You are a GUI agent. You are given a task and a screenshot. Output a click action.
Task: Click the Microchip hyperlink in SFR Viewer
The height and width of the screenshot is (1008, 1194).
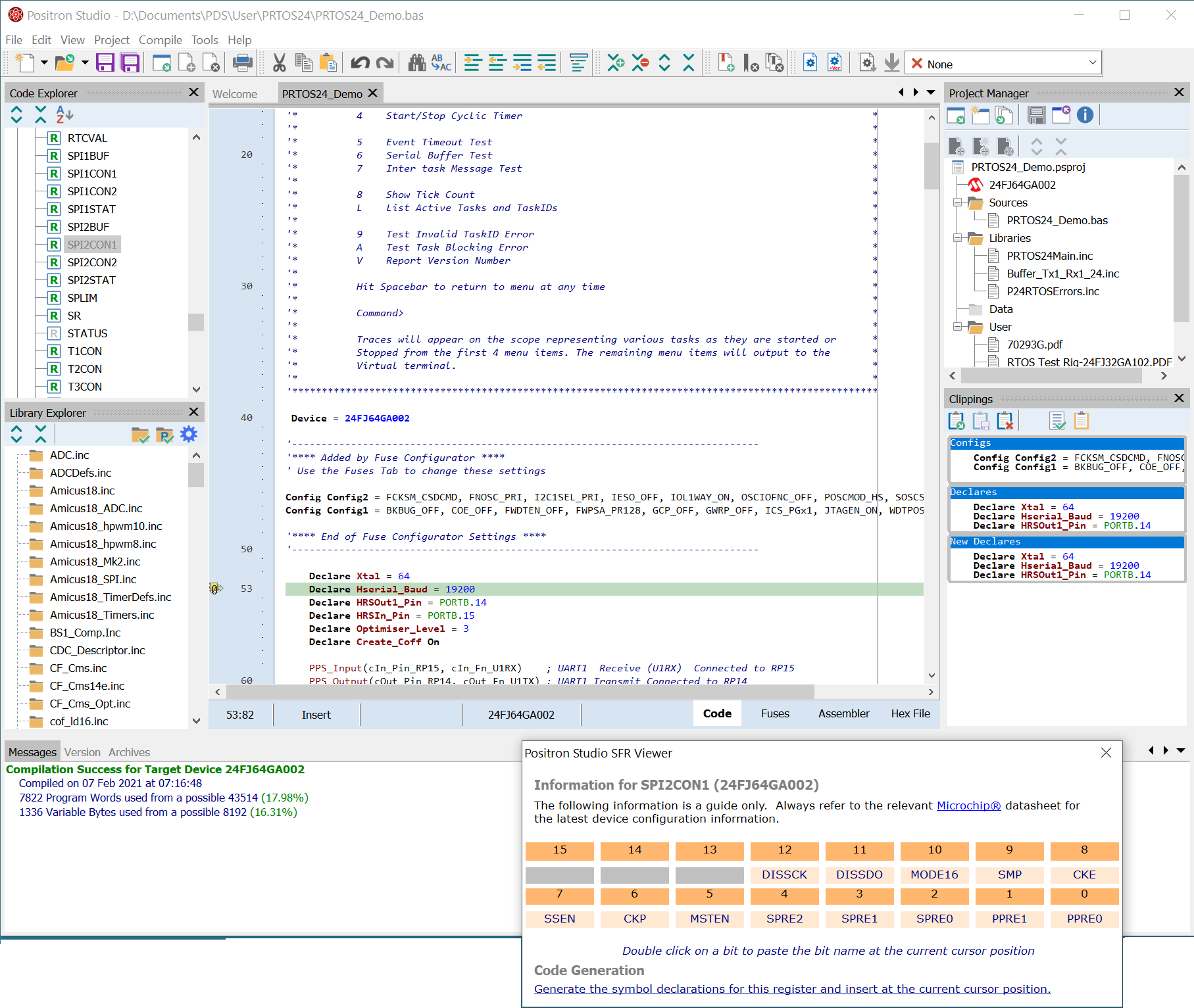click(x=968, y=805)
